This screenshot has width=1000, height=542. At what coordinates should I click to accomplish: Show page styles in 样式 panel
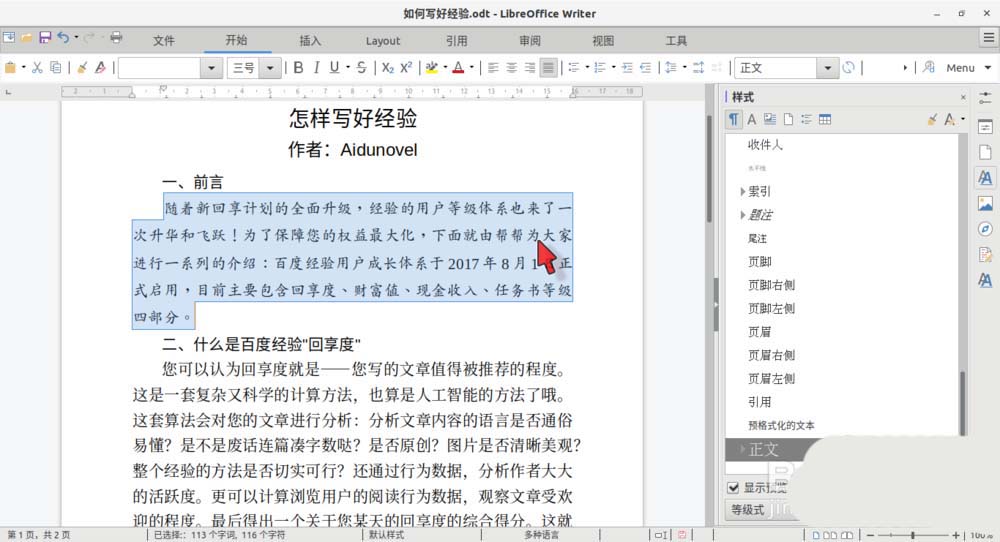point(788,119)
